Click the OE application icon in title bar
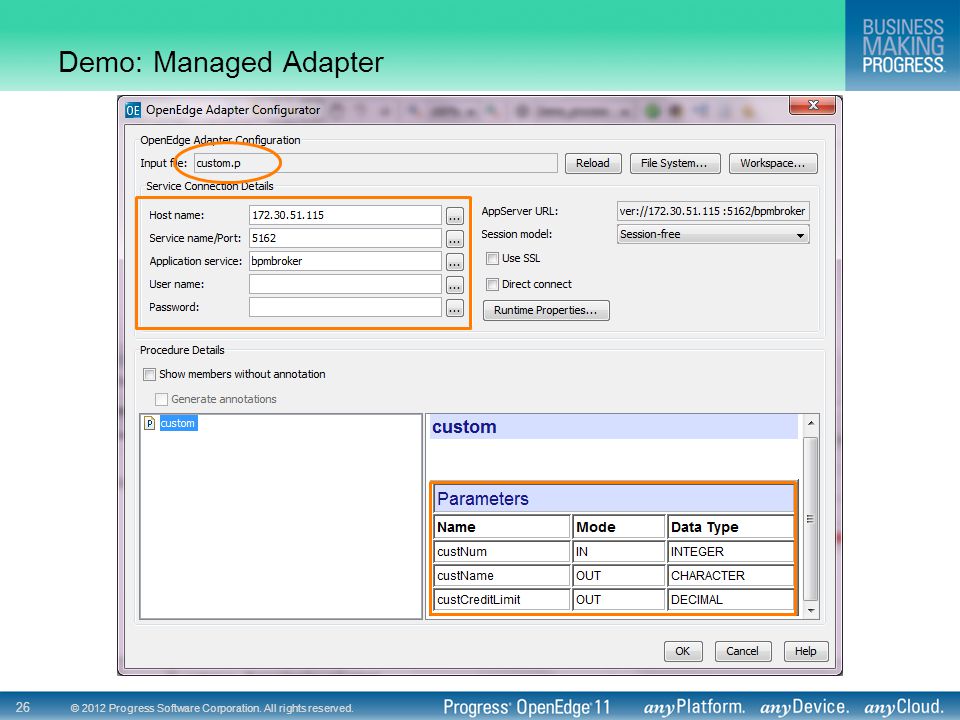 pos(133,110)
